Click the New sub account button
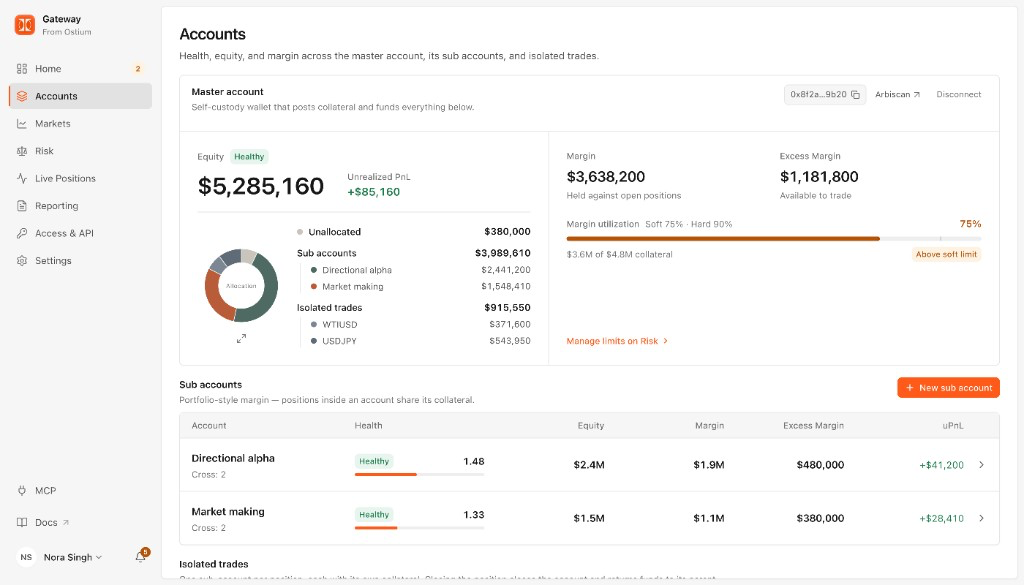The height and width of the screenshot is (585, 1024). click(x=948, y=388)
